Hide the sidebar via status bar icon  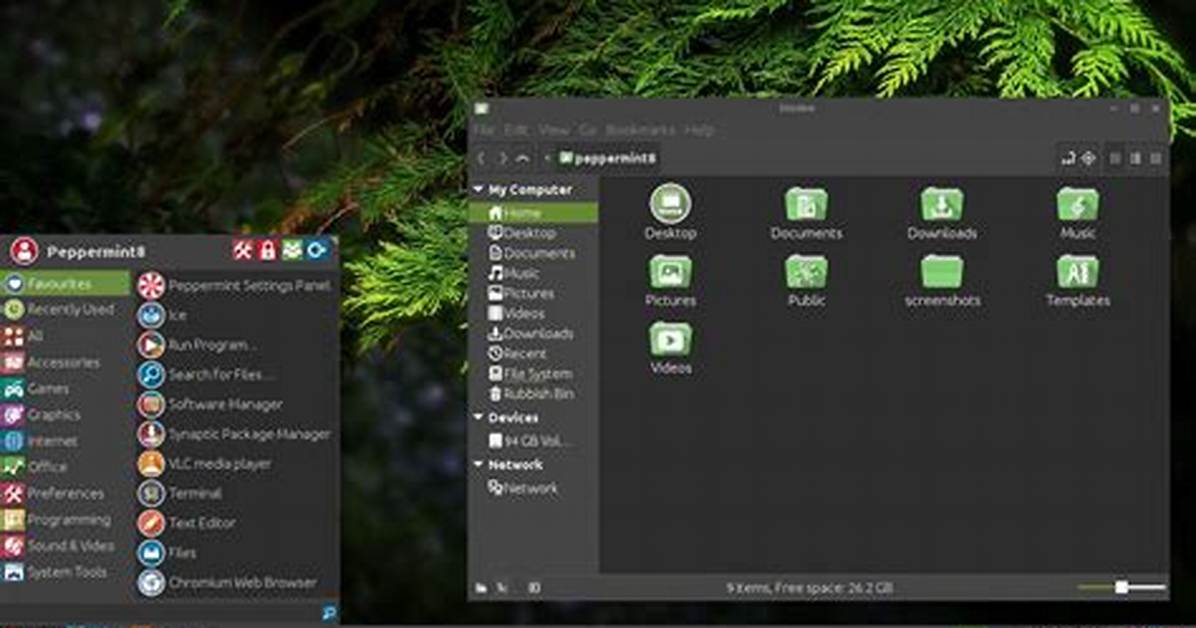tap(535, 588)
